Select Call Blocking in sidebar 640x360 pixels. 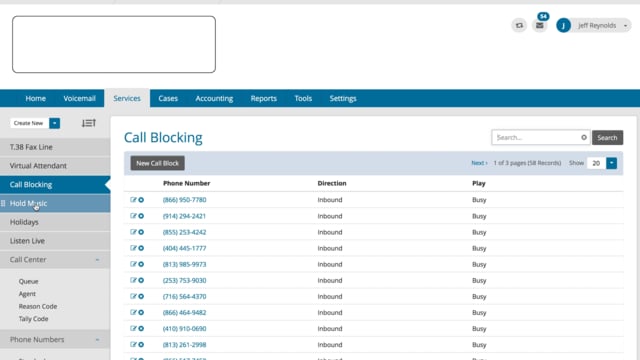[55, 184]
